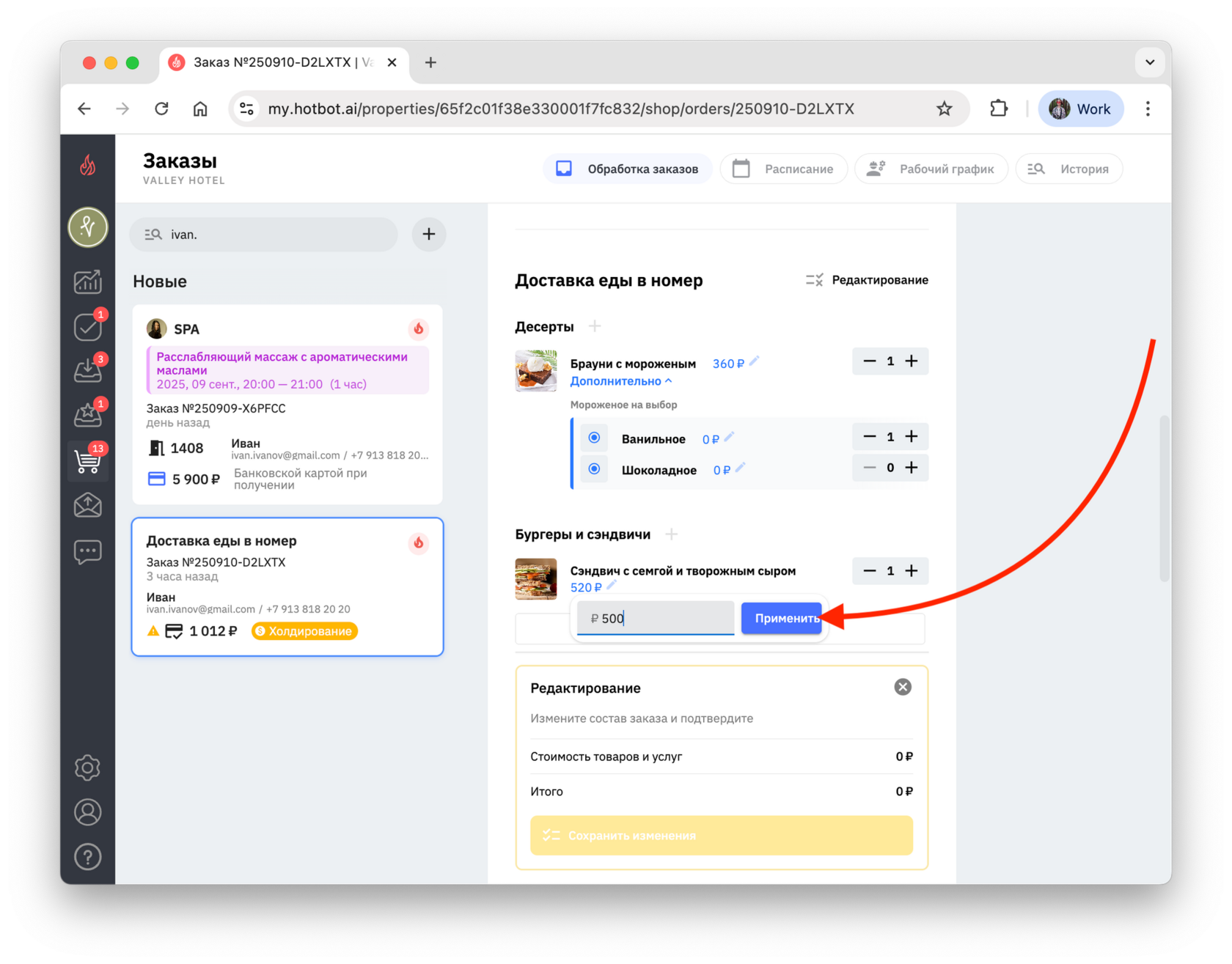Switch to История tab
This screenshot has height=964, width=1232.
click(x=1068, y=169)
